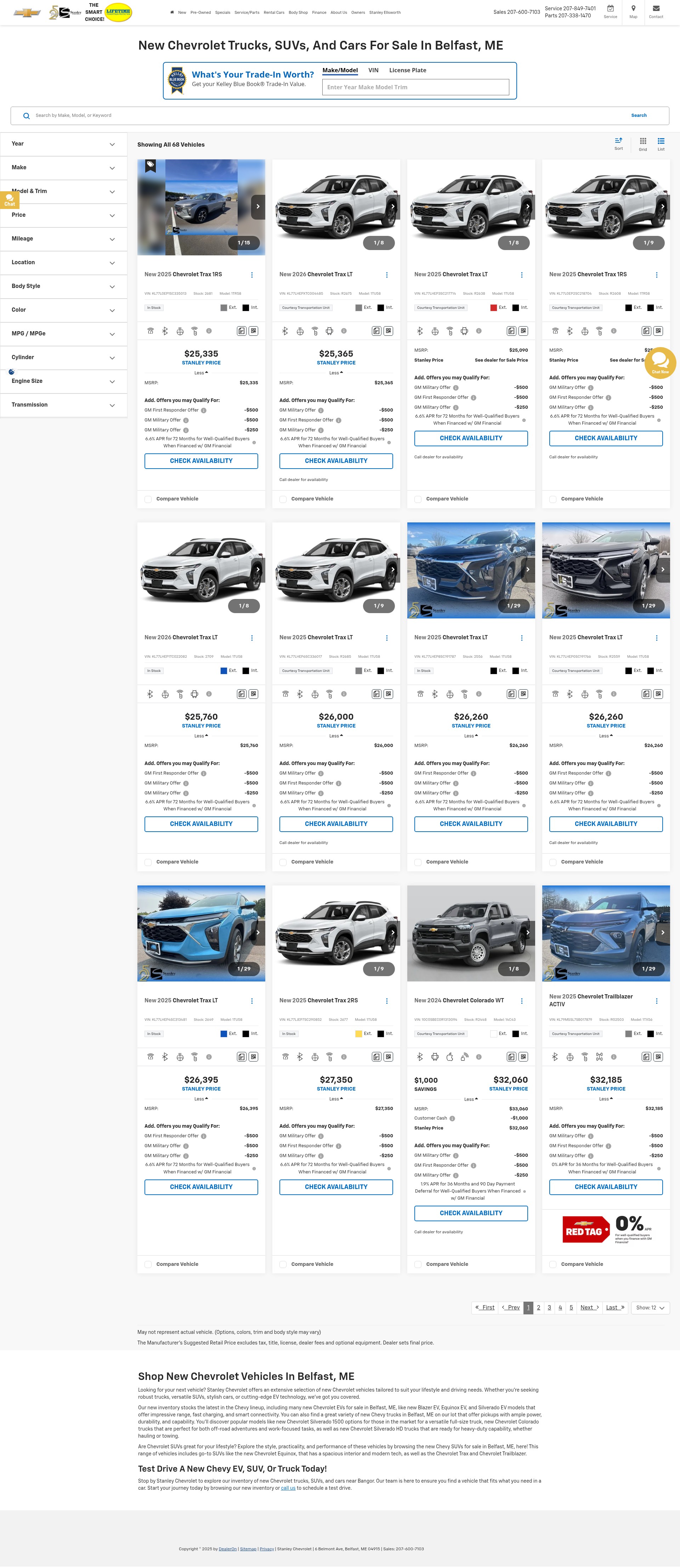Image resolution: width=680 pixels, height=1568 pixels.
Task: Click the red Ext. color swatch on $25,090 Trax LT
Action: click(x=494, y=308)
